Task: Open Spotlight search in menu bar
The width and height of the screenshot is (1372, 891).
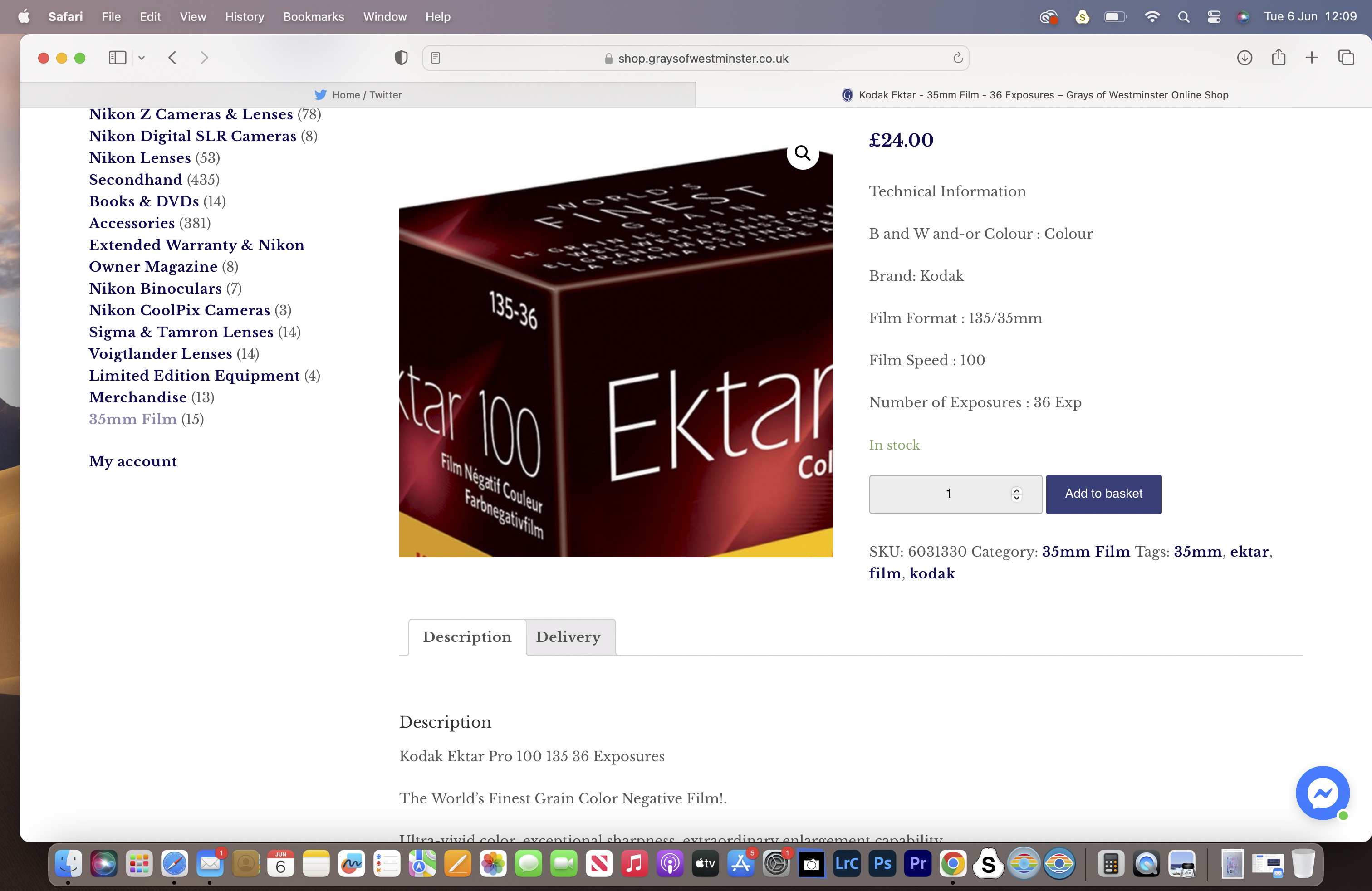Action: (x=1184, y=17)
